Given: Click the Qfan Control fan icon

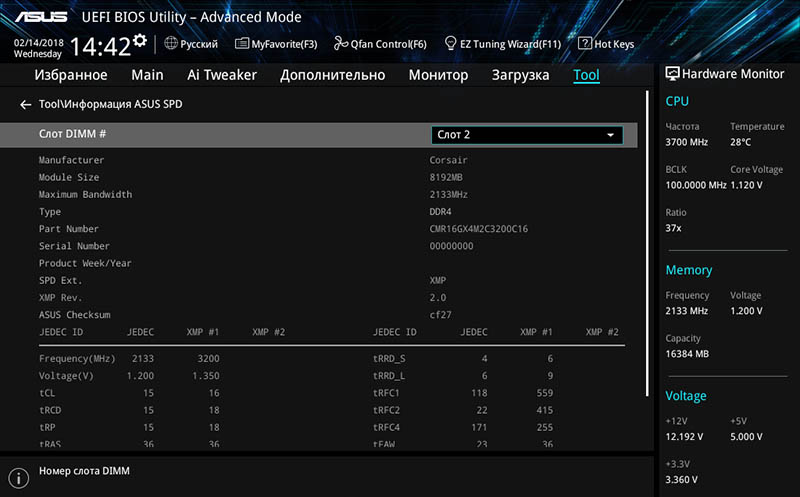Looking at the screenshot, I should point(341,43).
